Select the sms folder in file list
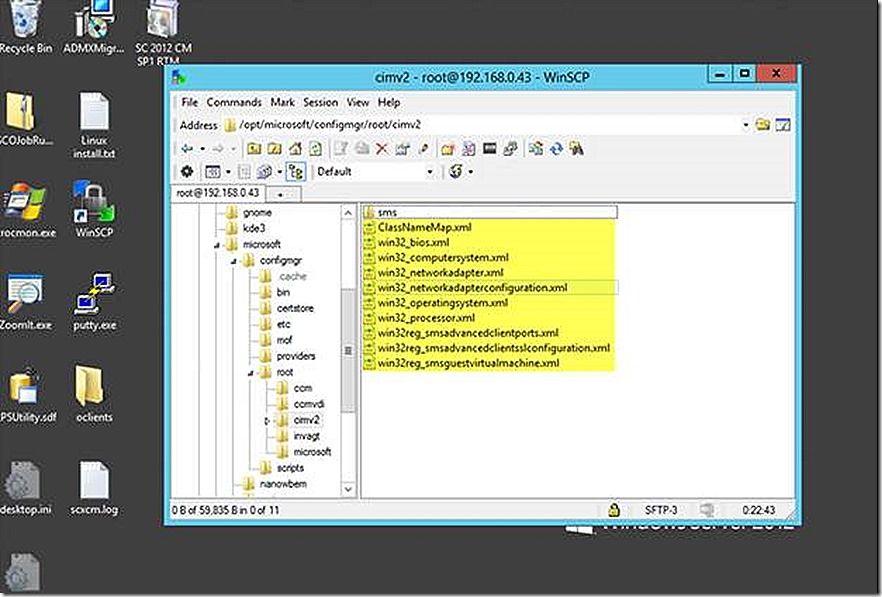This screenshot has height=597, width=882. click(x=490, y=212)
